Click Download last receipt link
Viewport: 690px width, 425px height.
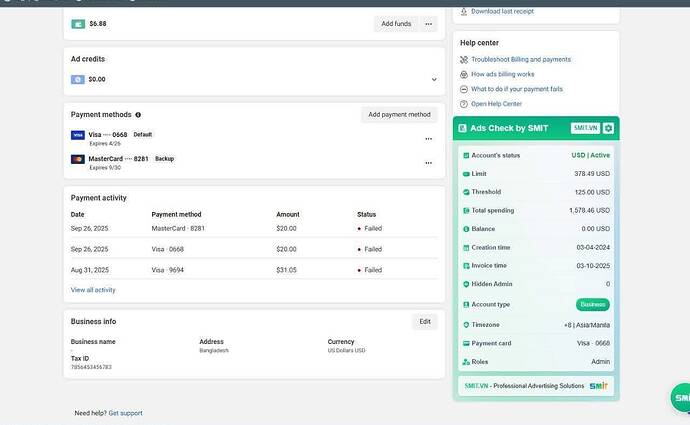click(503, 11)
